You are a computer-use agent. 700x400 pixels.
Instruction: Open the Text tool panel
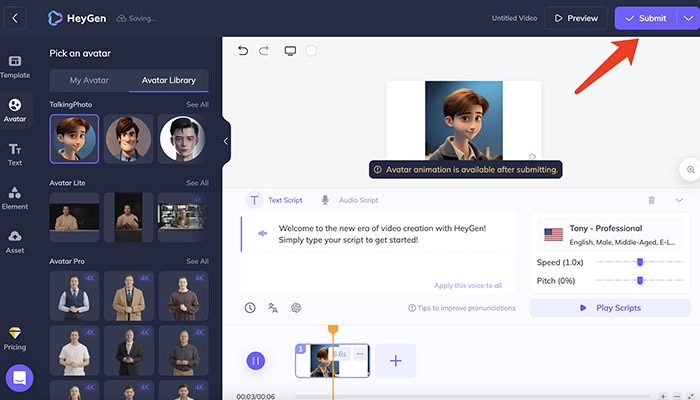(15, 153)
